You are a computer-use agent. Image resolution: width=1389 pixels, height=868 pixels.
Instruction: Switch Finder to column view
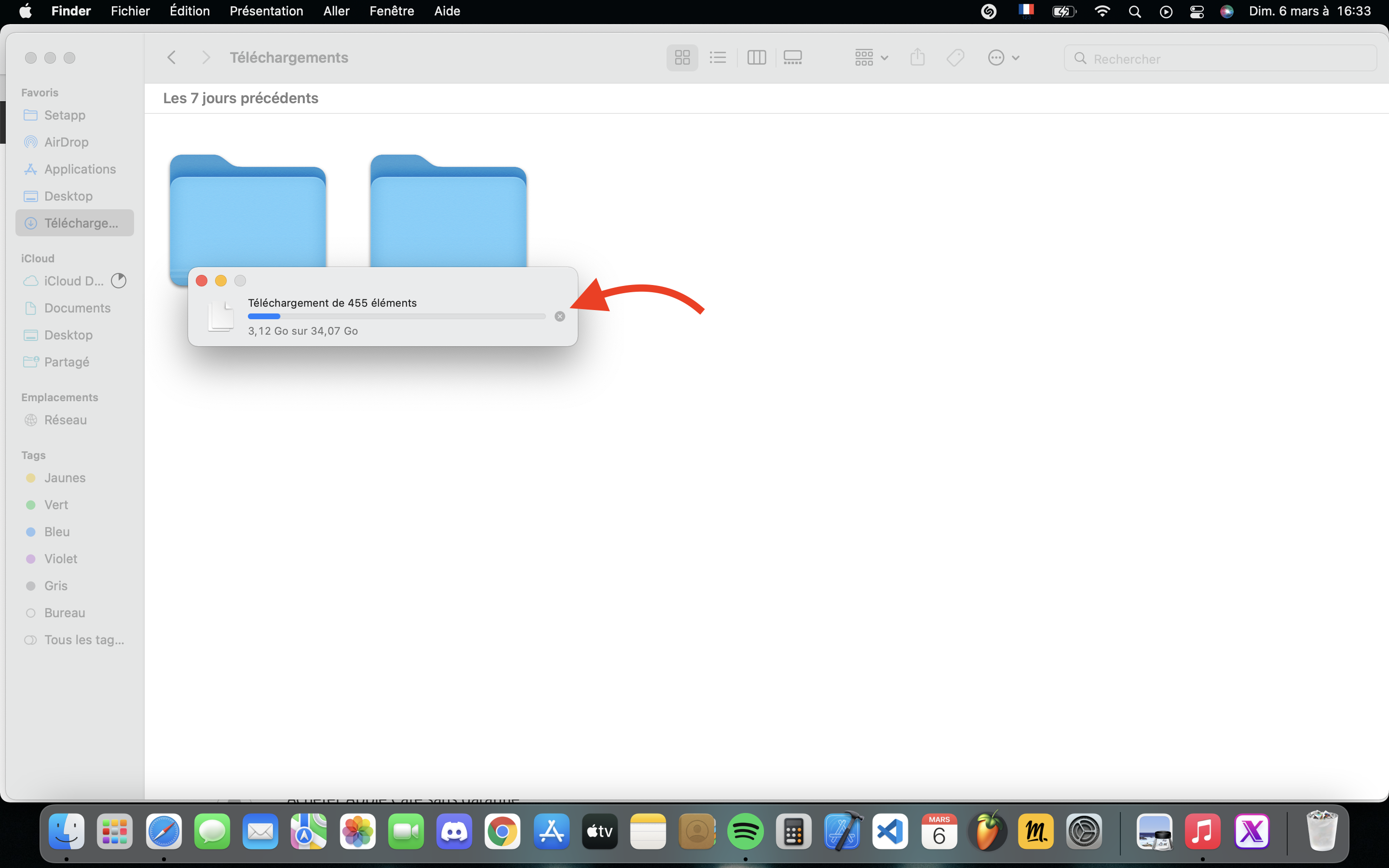click(756, 57)
